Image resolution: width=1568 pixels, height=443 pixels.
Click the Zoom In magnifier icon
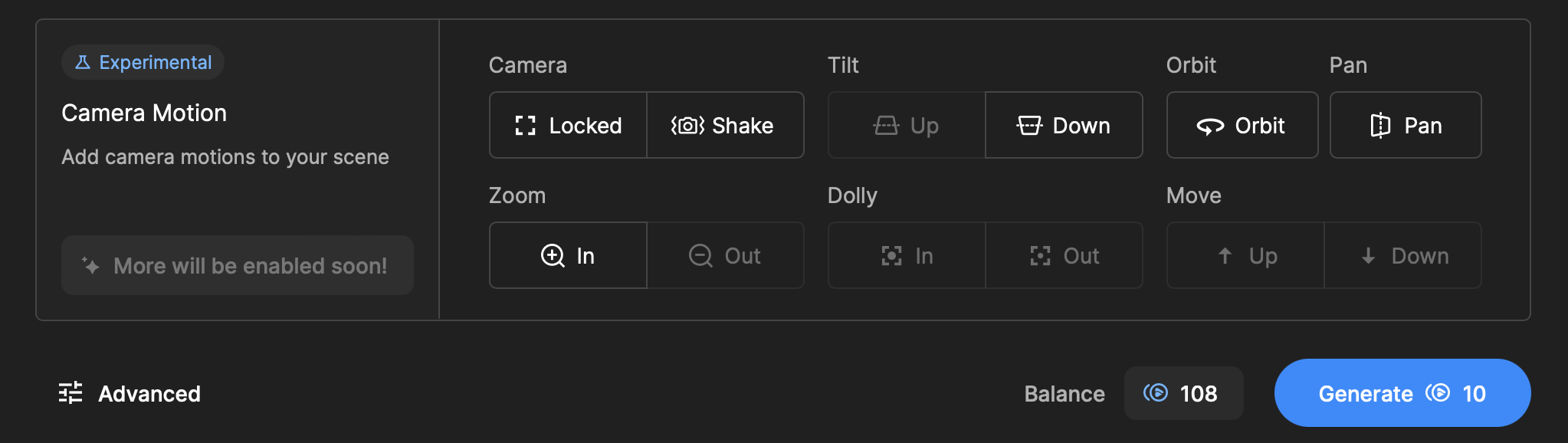point(553,255)
